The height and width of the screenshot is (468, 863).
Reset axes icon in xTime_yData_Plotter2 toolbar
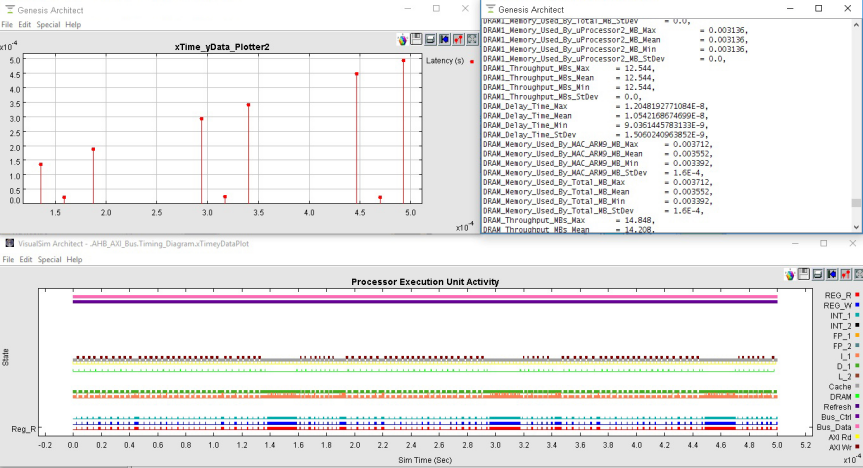pyautogui.click(x=444, y=40)
